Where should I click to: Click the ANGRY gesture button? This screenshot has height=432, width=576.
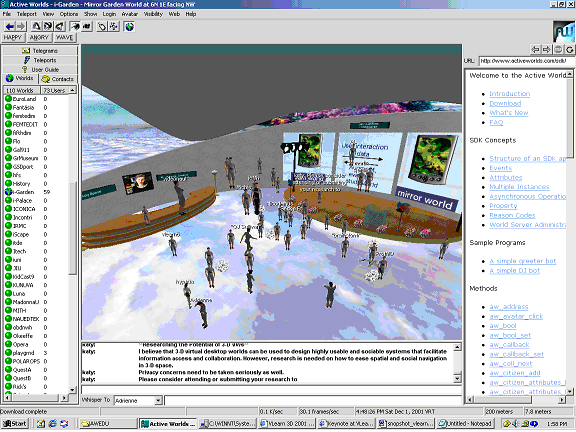tap(39, 37)
